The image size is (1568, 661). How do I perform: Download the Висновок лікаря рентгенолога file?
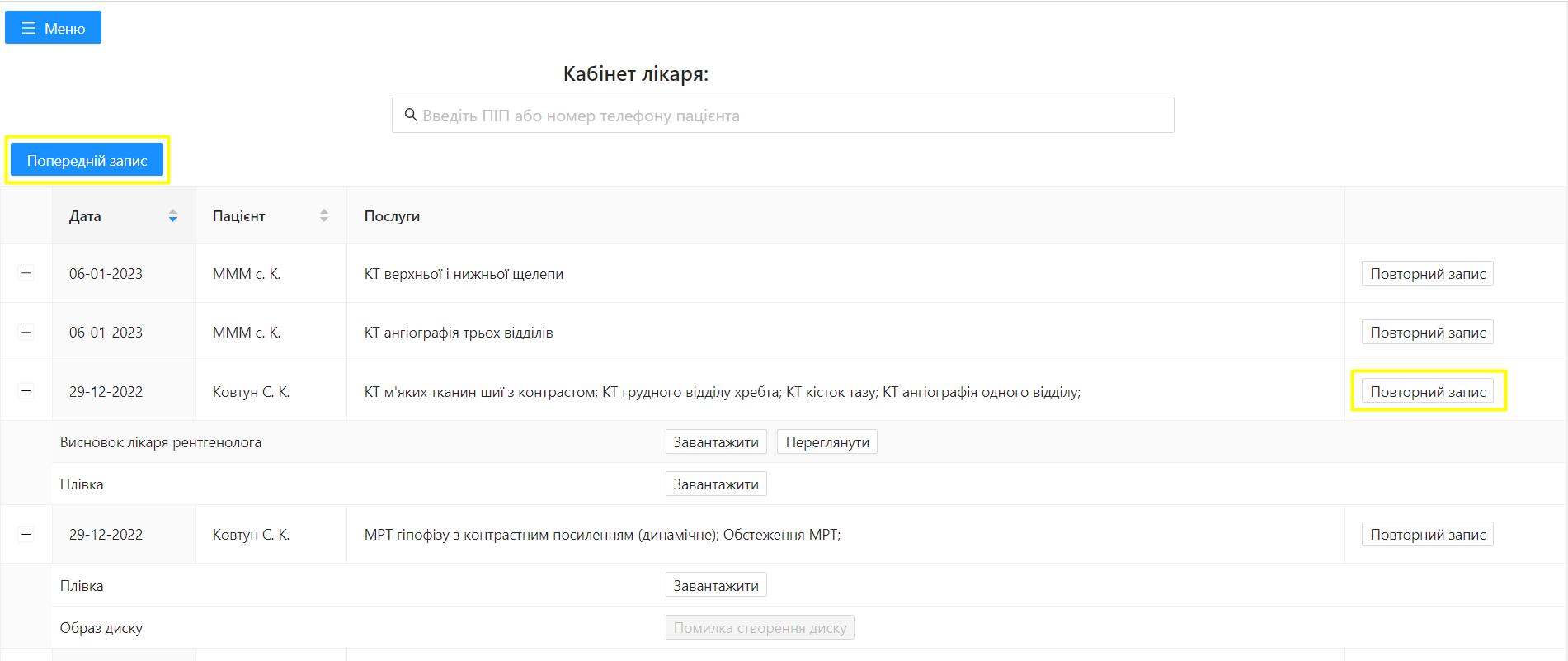[x=715, y=442]
